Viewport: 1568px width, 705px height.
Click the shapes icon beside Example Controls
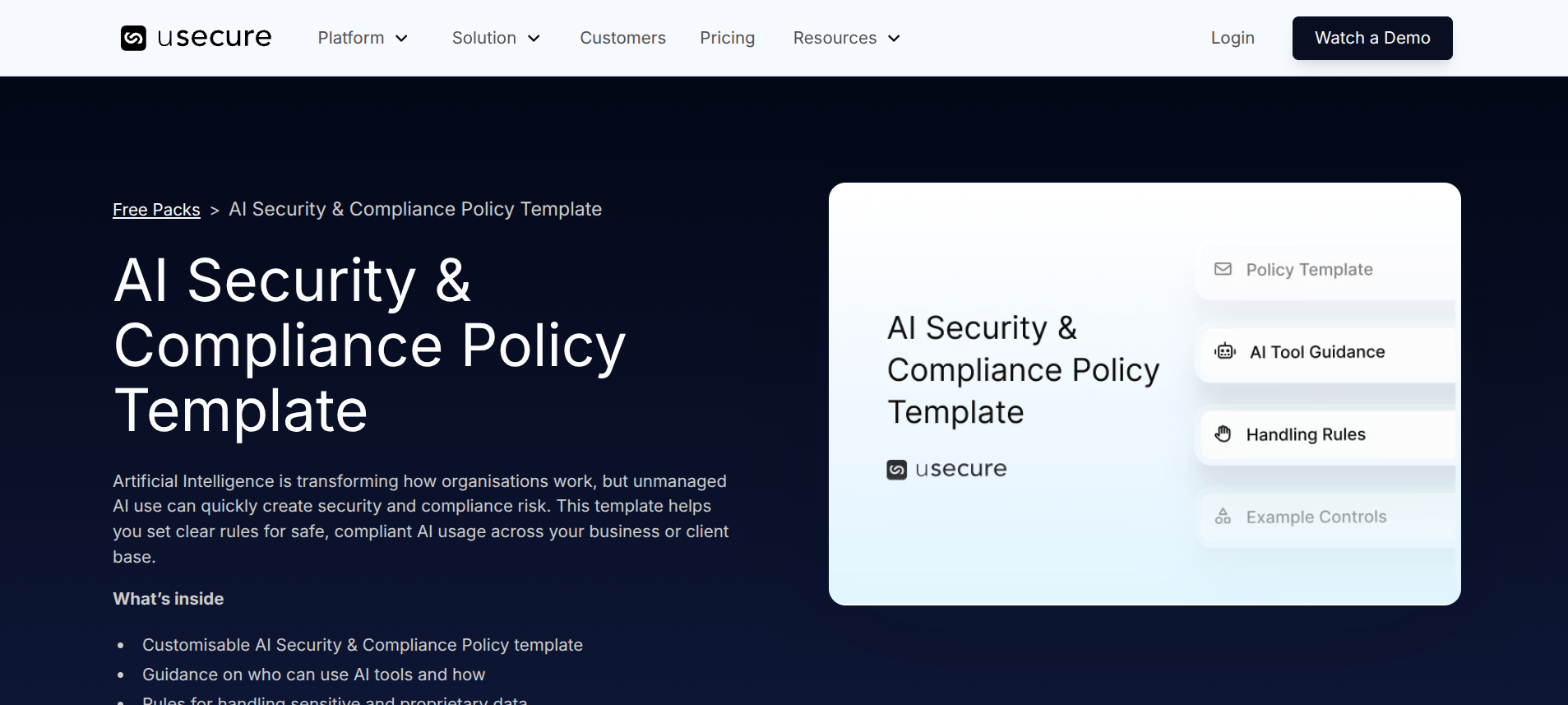tap(1223, 516)
